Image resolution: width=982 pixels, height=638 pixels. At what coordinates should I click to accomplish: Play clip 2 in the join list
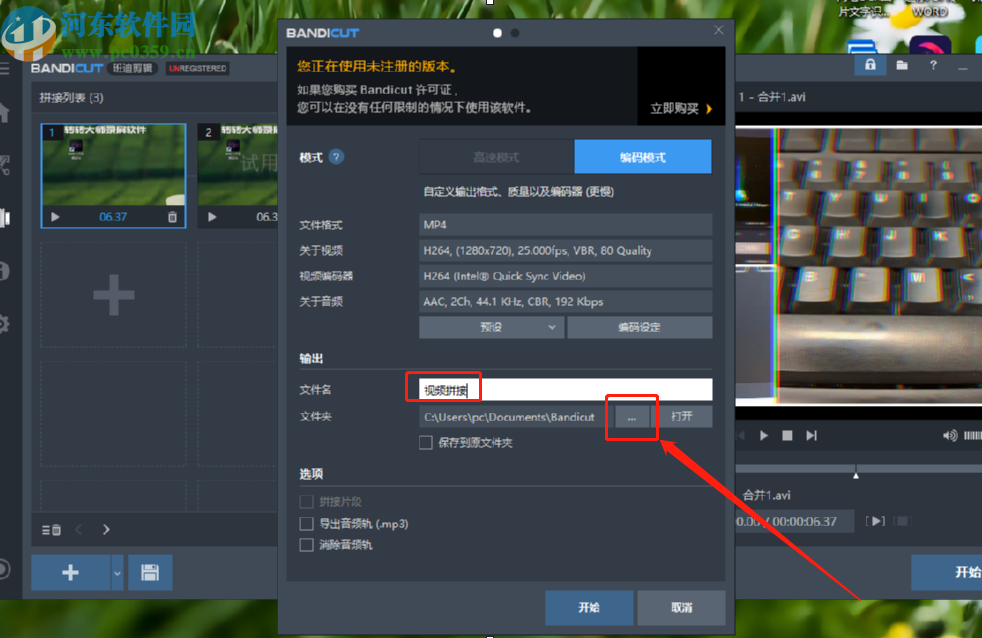(212, 217)
